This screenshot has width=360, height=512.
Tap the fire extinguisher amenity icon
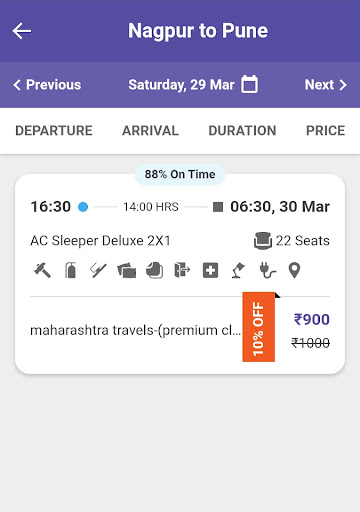tap(70, 270)
